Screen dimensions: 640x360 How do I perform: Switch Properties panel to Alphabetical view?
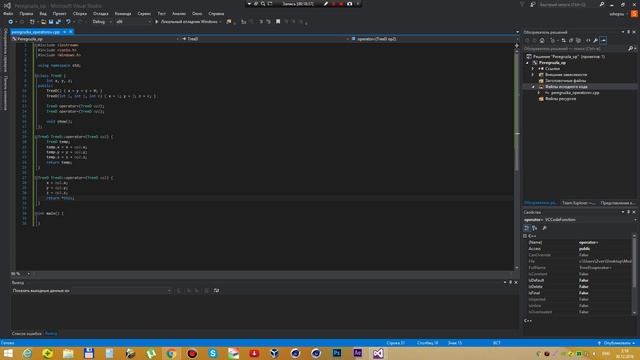535,228
